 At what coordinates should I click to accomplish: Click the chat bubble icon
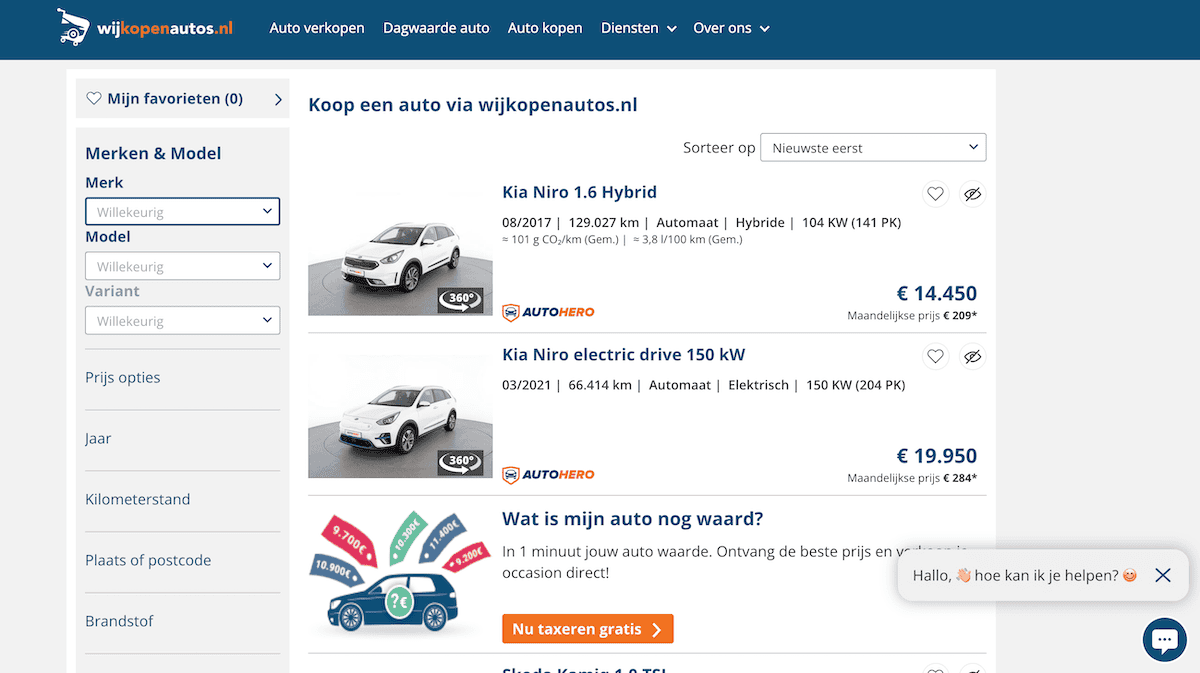(x=1164, y=639)
